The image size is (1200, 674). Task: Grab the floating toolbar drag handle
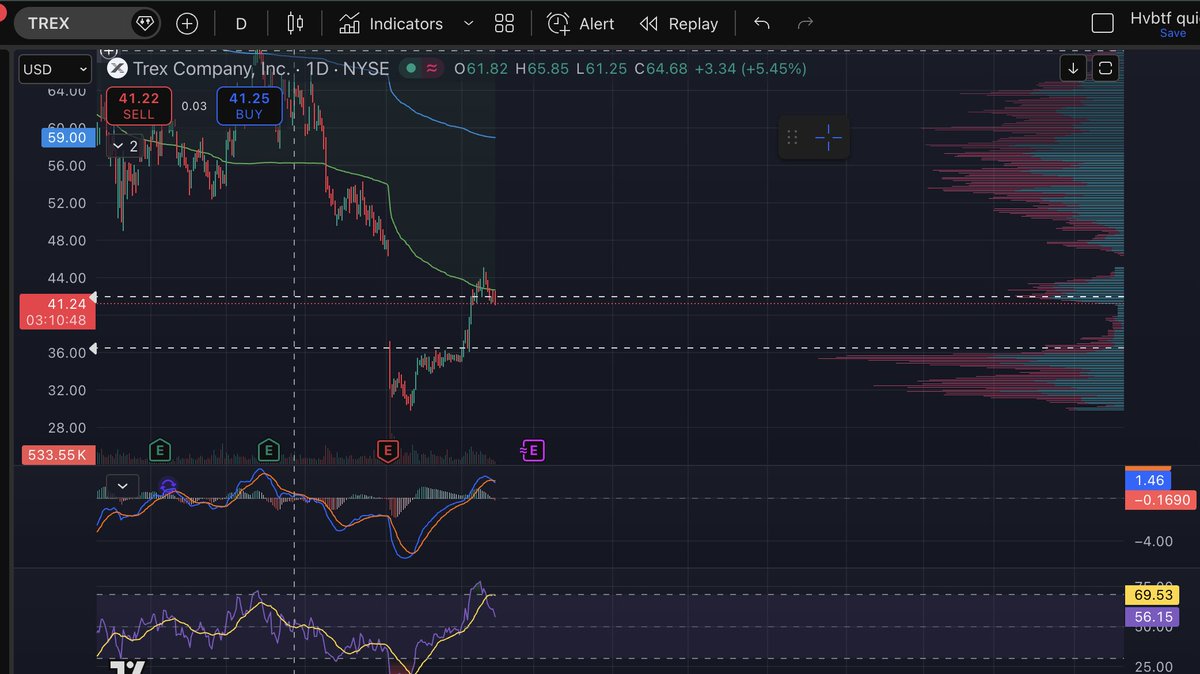(793, 137)
